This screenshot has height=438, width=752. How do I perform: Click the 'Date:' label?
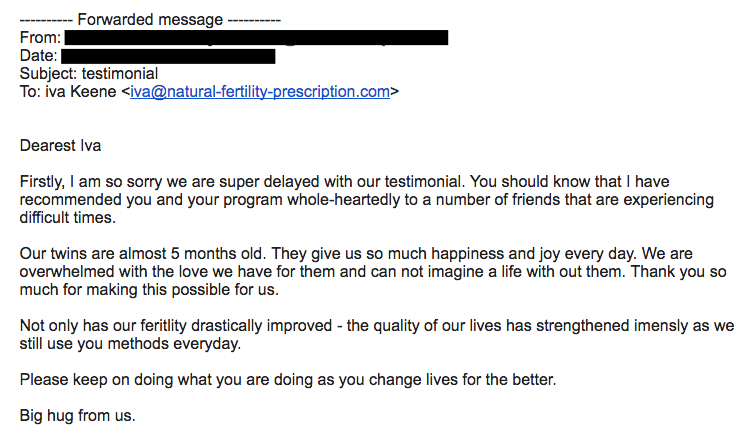(x=38, y=56)
